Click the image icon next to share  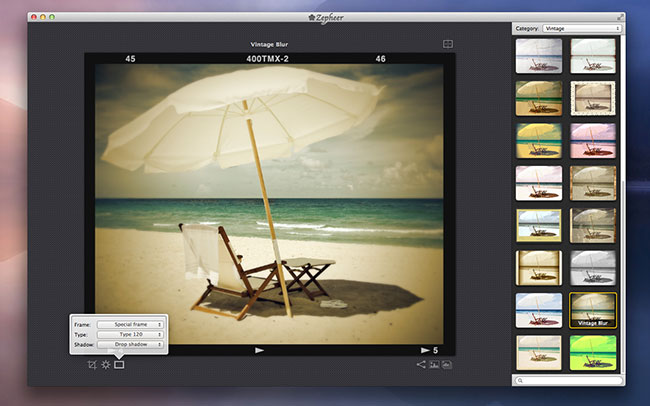[x=434, y=365]
